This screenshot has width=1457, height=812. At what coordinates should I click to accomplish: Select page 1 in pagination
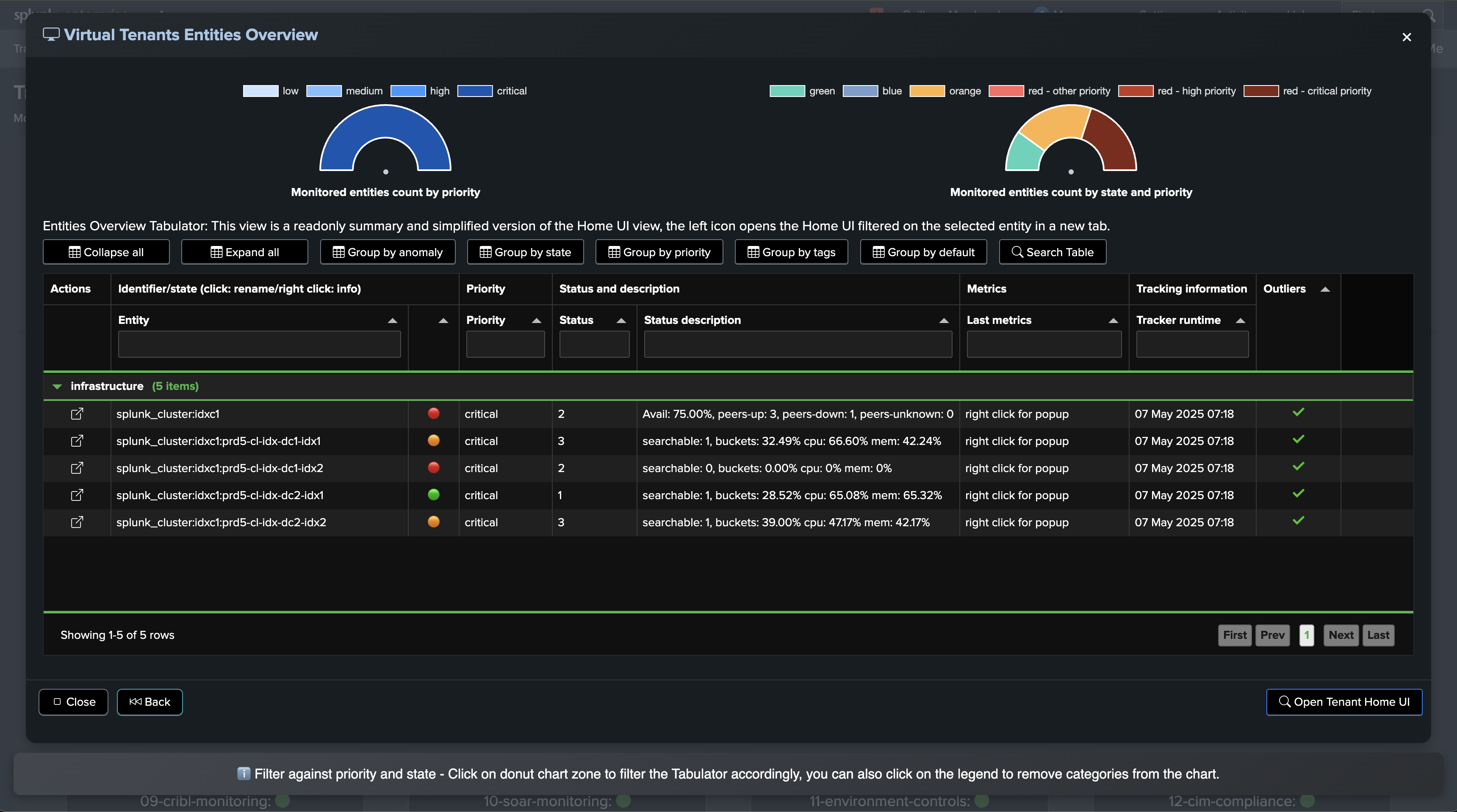tap(1307, 635)
